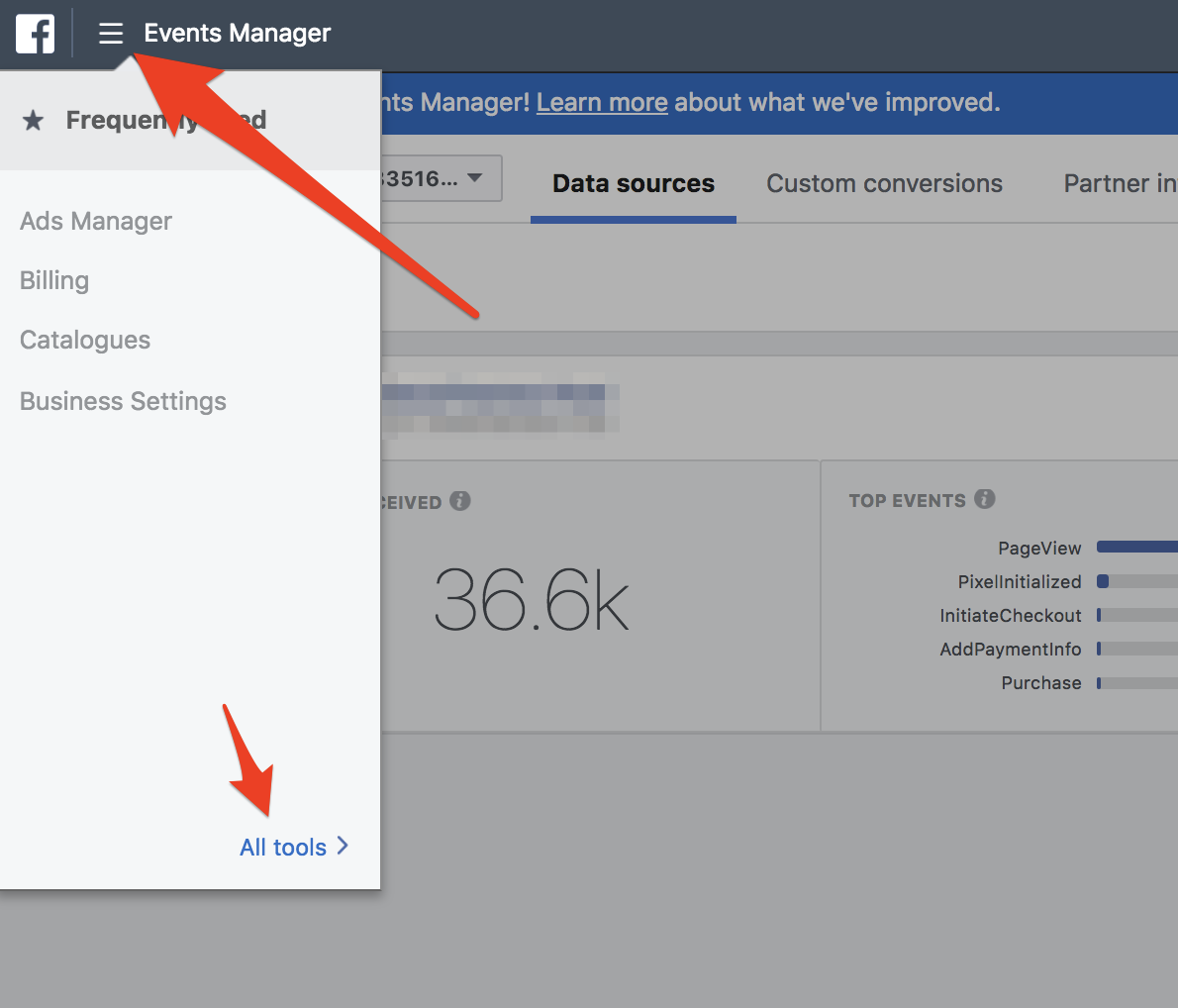This screenshot has width=1178, height=1008.
Task: Open the Partner integrations tab
Action: pyautogui.click(x=1119, y=184)
